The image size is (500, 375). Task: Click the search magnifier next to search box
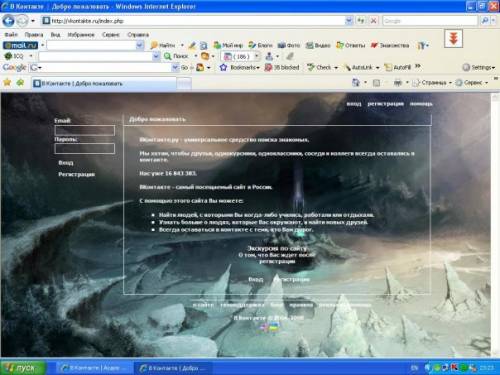[485, 21]
